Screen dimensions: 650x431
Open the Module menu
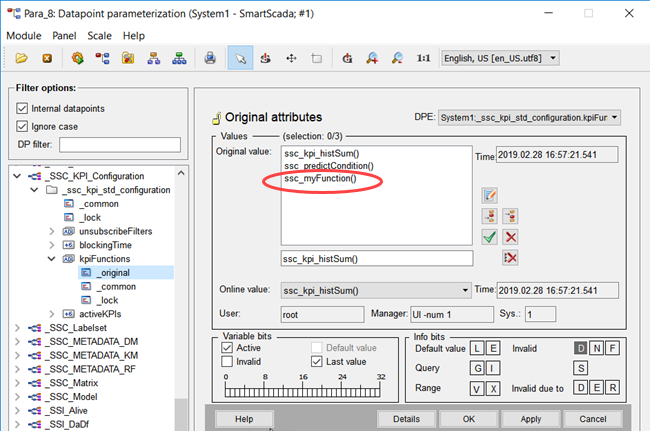tap(24, 35)
